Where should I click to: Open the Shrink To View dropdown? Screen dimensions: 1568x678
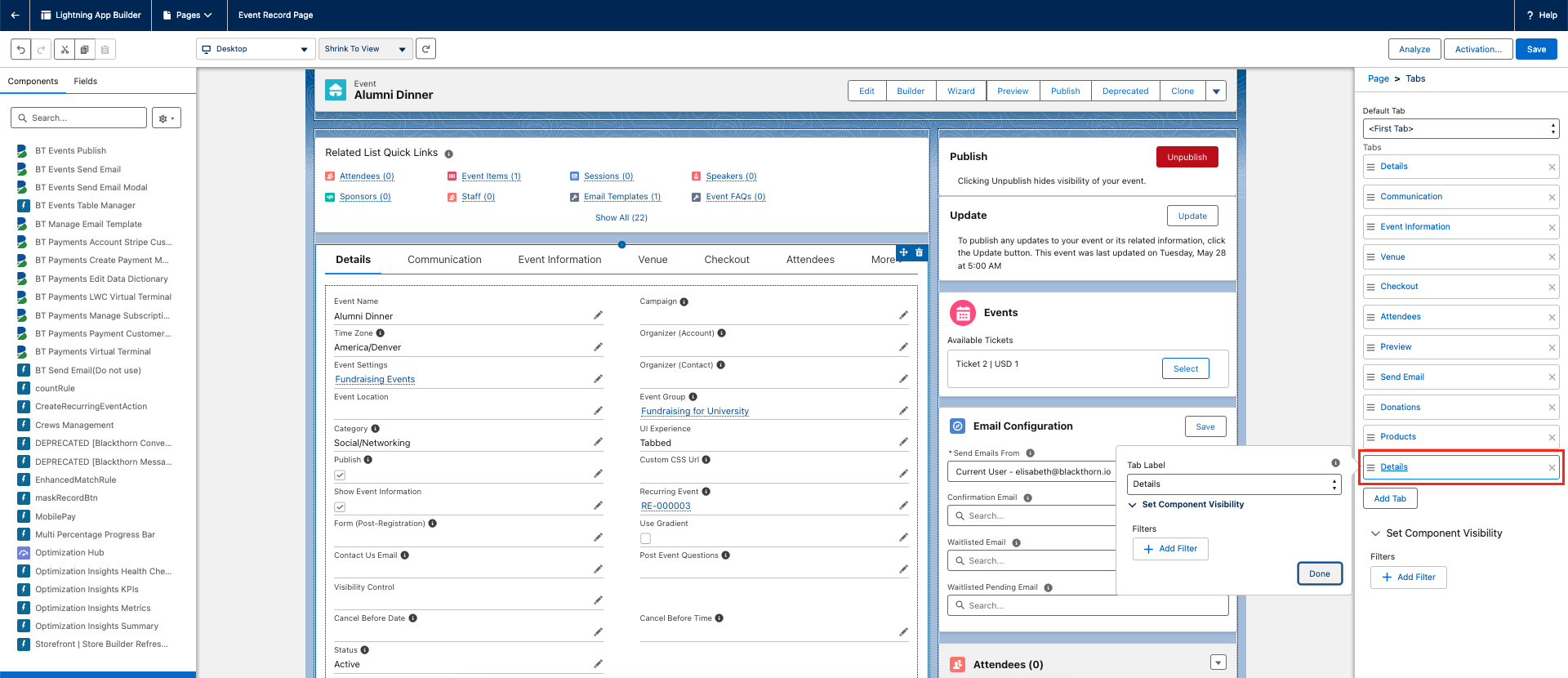[x=365, y=49]
